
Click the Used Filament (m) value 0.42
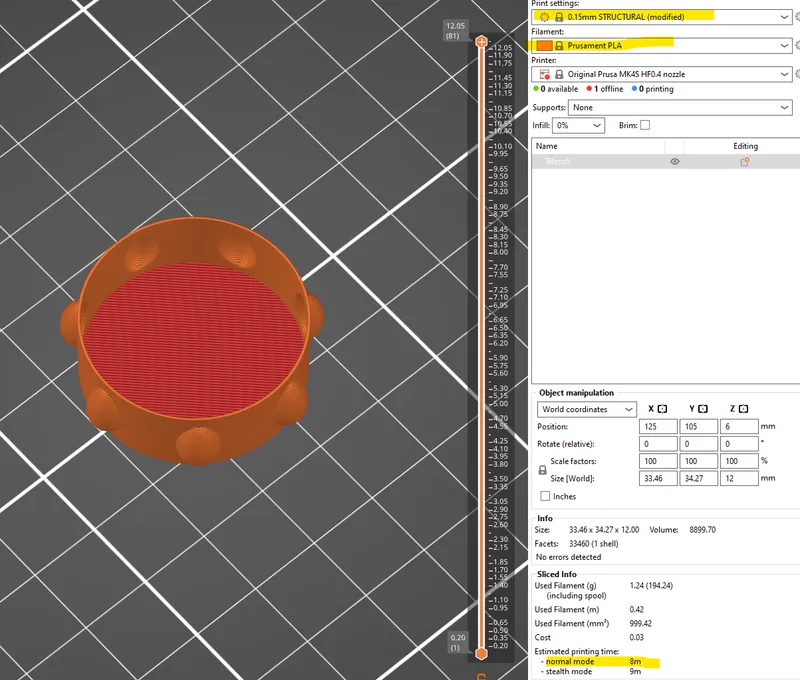coord(637,610)
